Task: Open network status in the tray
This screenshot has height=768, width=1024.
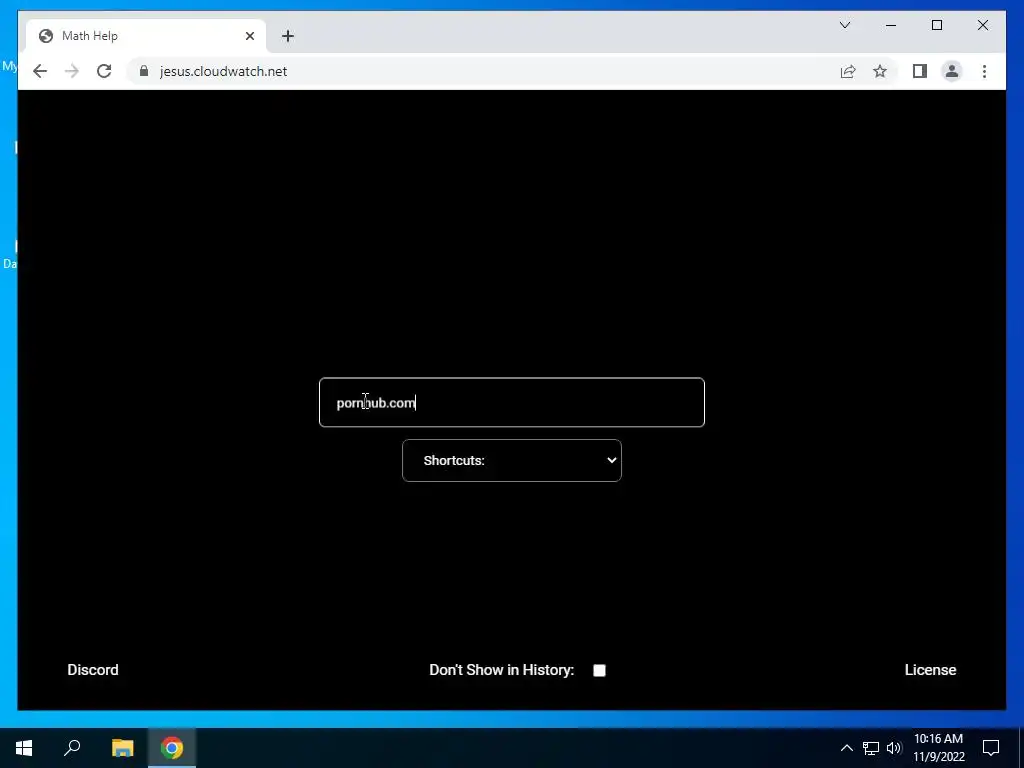Action: point(871,748)
